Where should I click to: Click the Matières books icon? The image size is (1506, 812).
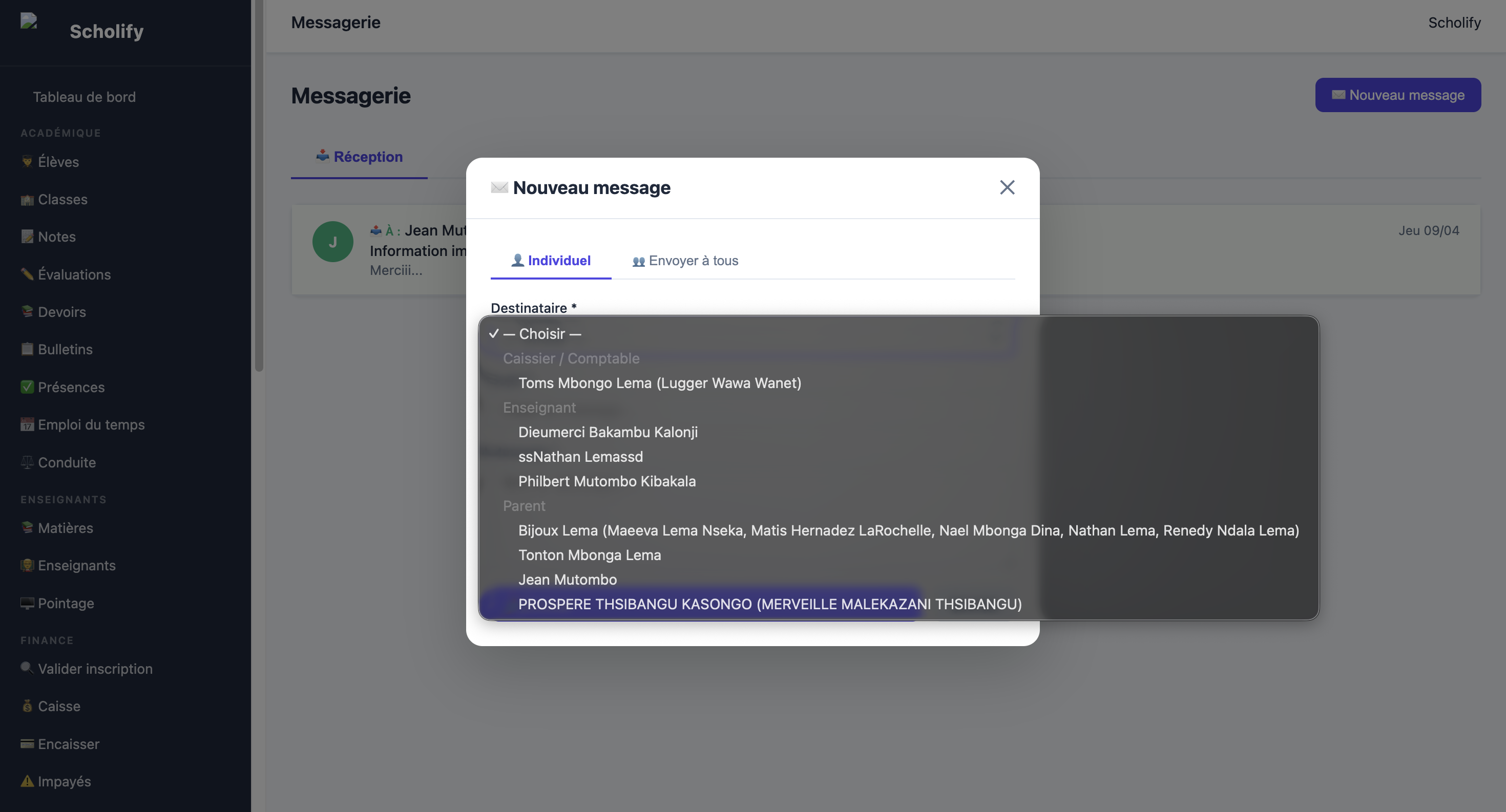(27, 528)
